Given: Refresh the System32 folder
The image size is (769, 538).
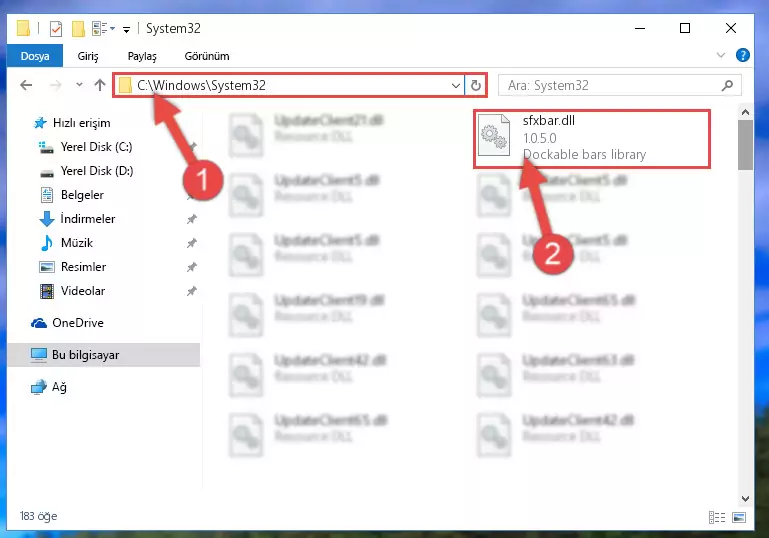Looking at the screenshot, I should click(x=475, y=86).
